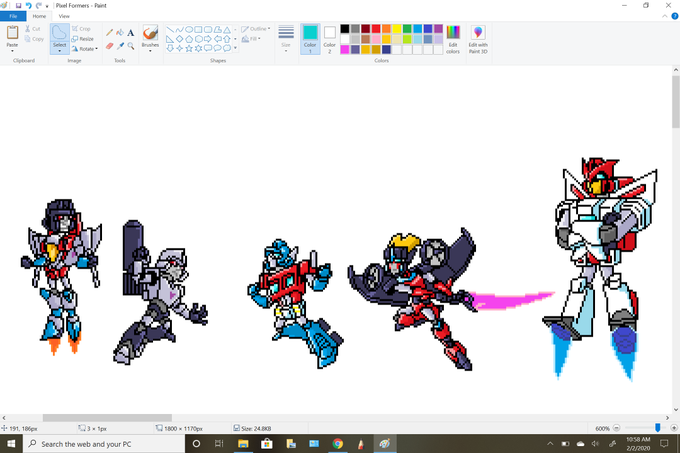Click the Edit with Paint 3D icon
The width and height of the screenshot is (680, 453).
[x=478, y=33]
